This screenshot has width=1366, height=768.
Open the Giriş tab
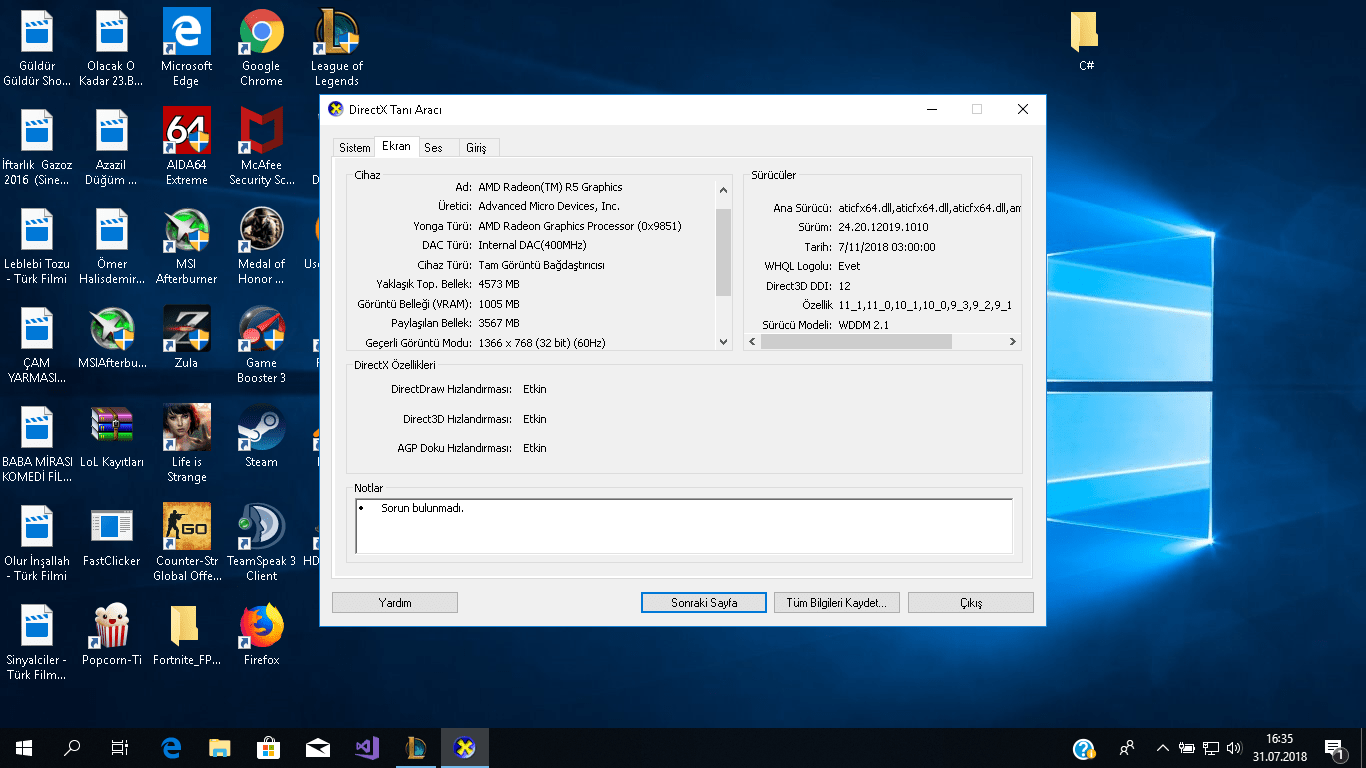[476, 148]
